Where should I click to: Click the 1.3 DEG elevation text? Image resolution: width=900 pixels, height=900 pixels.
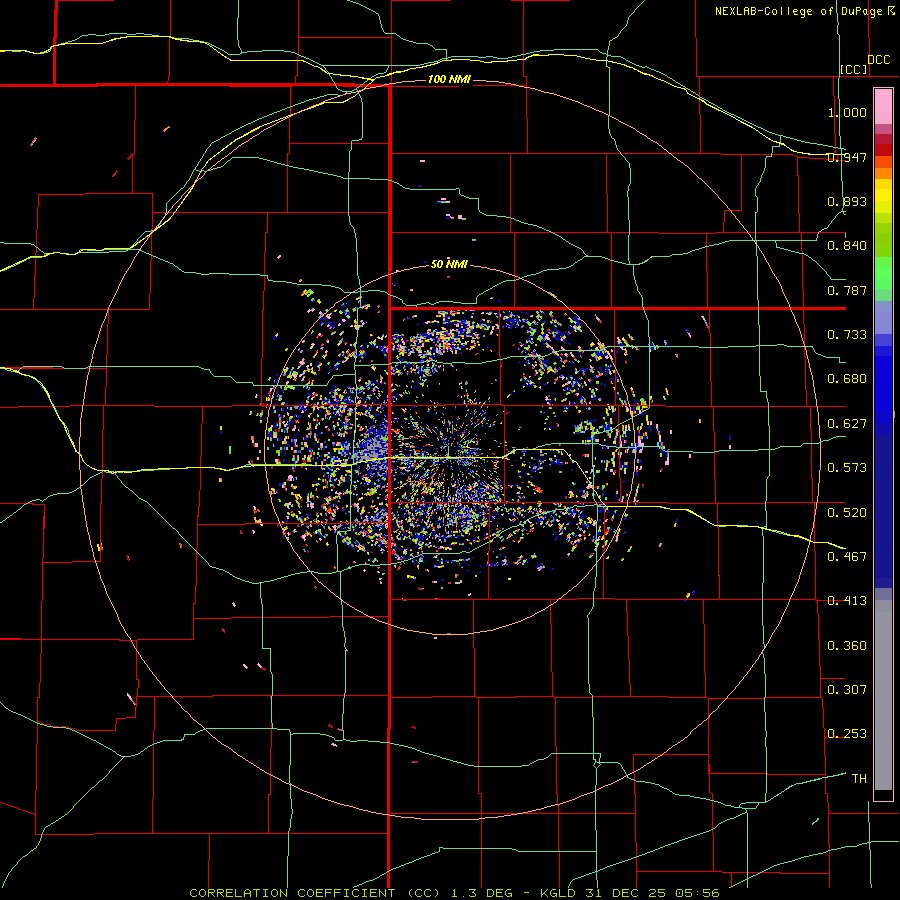point(482,893)
